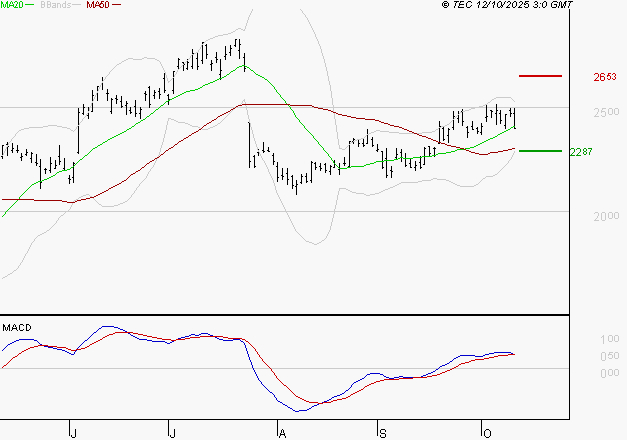Select the A month marker on the time axis
Image resolution: width=627 pixels, height=440 pixels.
[x=281, y=433]
